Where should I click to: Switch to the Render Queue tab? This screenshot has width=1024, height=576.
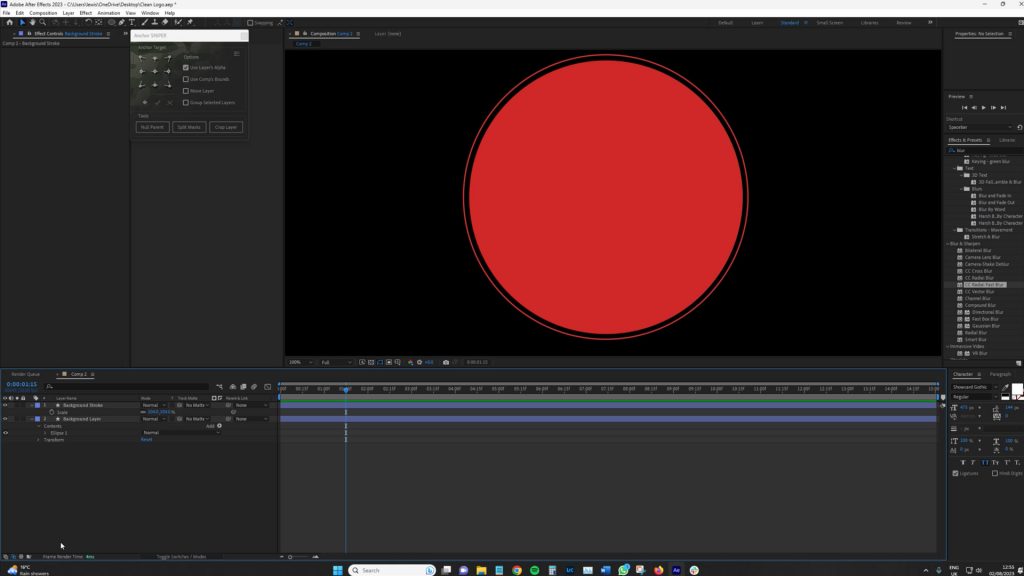[x=25, y=374]
